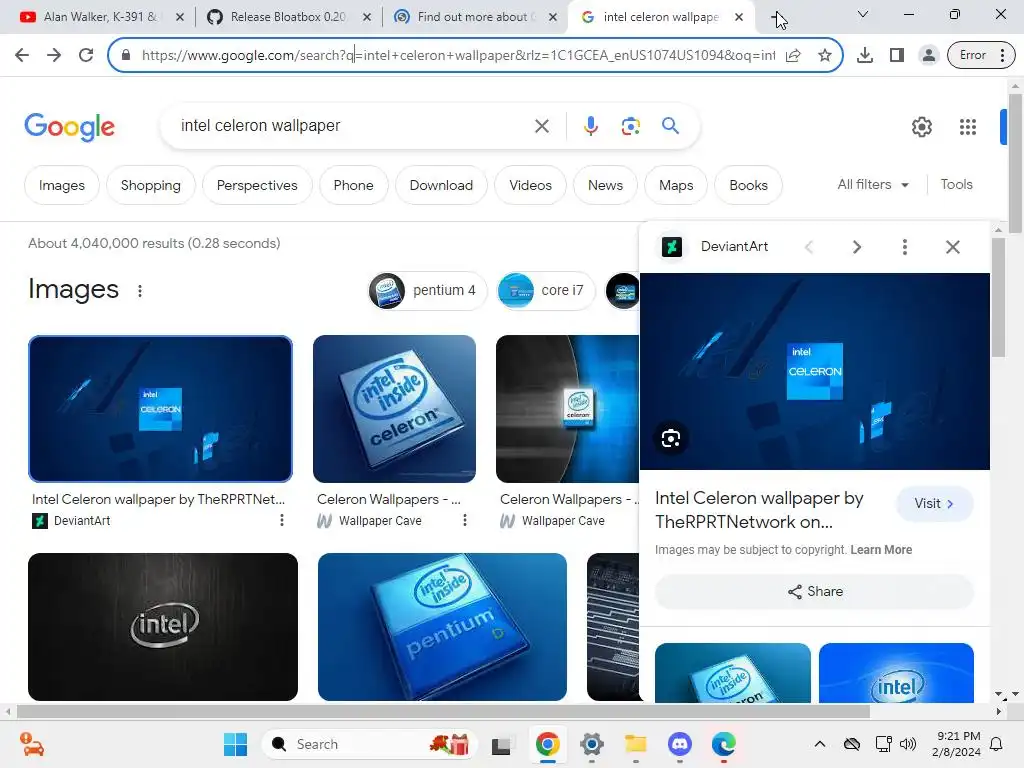Image resolution: width=1024 pixels, height=768 pixels.
Task: Open the Chrome profile avatar menu
Action: click(x=928, y=55)
